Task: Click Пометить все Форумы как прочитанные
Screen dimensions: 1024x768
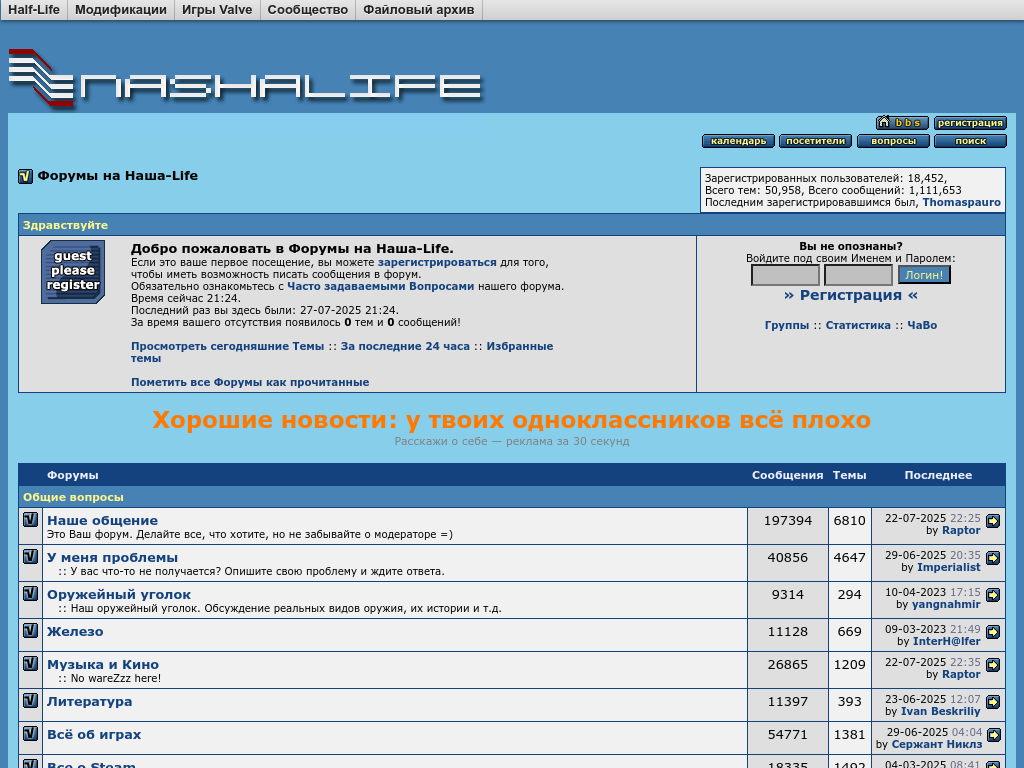Action: pyautogui.click(x=250, y=382)
